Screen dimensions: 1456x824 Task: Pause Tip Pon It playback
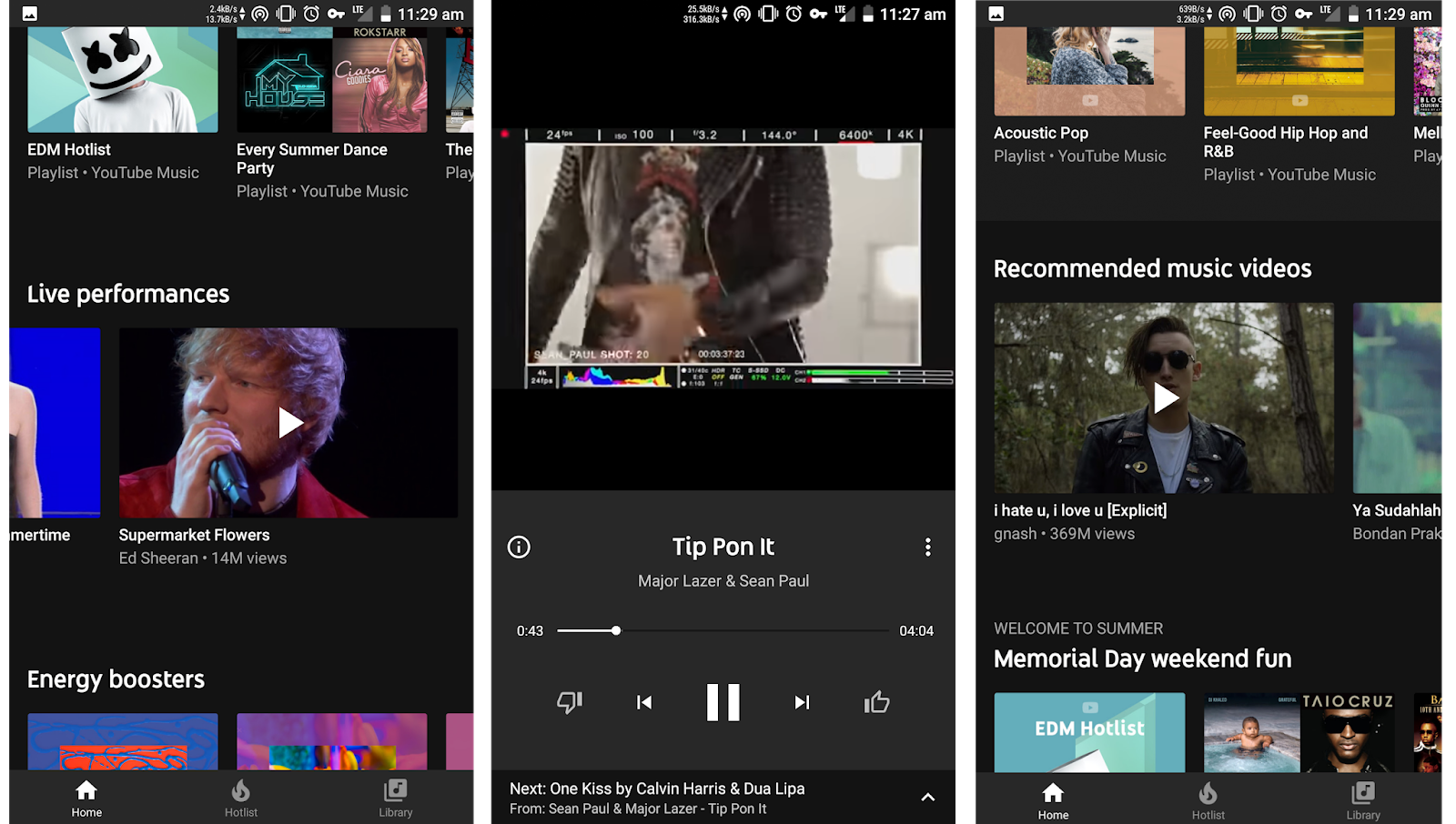[723, 702]
